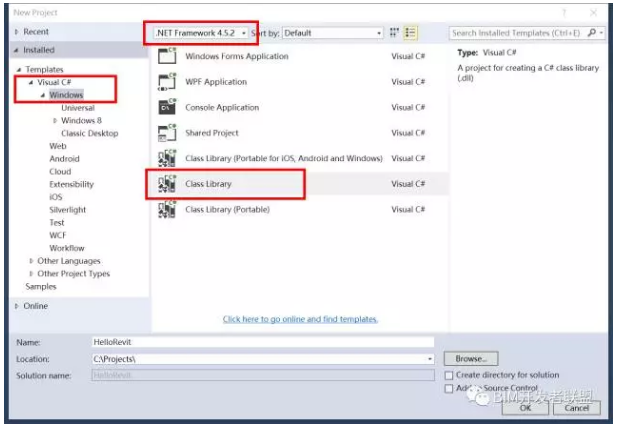Select the WPF Application template icon

pyautogui.click(x=167, y=82)
